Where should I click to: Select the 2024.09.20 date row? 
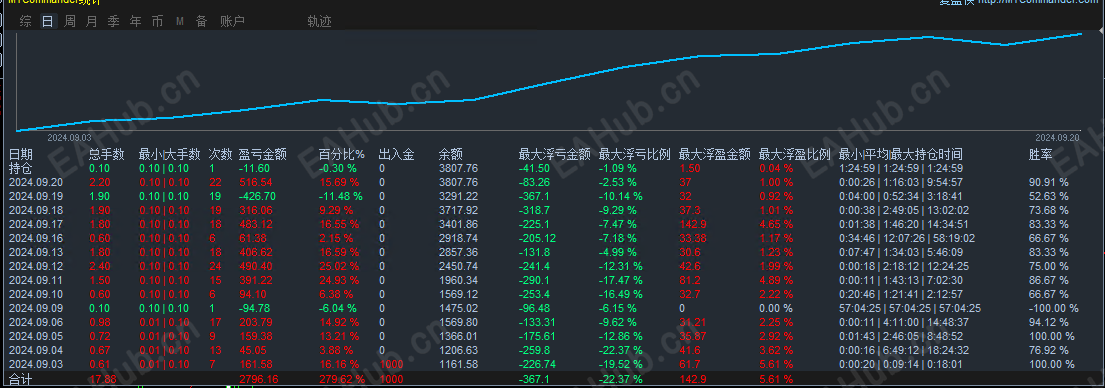(x=35, y=182)
